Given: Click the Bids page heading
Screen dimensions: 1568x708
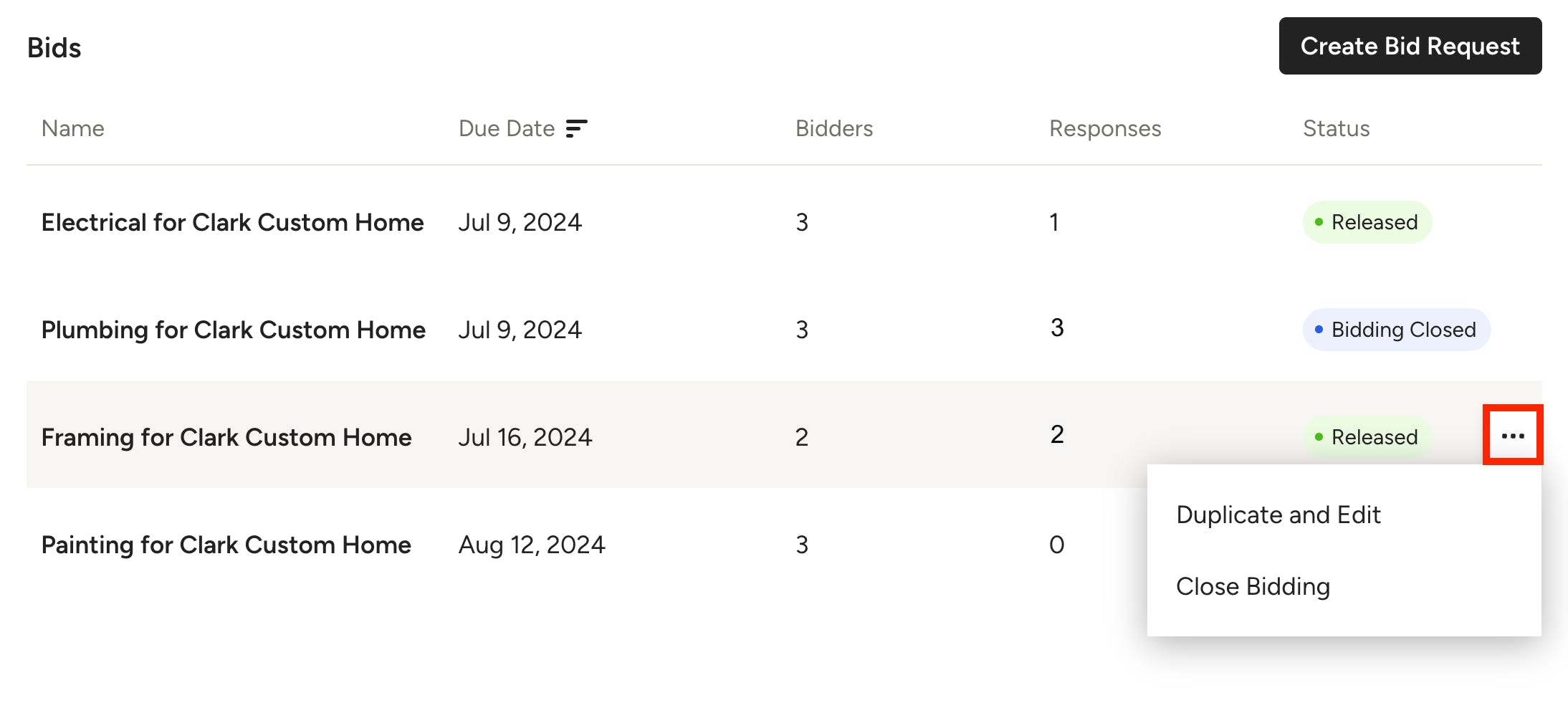Looking at the screenshot, I should point(54,48).
